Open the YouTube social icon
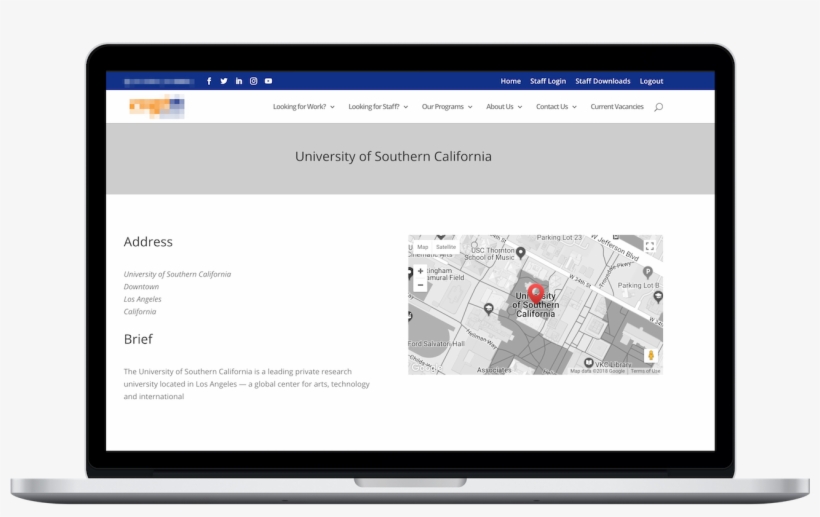 pyautogui.click(x=268, y=81)
